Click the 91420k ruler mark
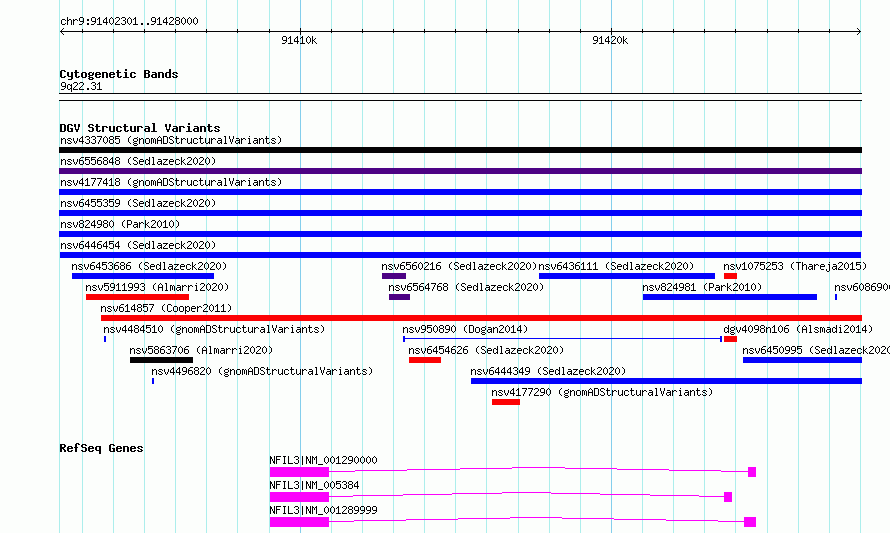890x533 pixels. click(x=610, y=40)
